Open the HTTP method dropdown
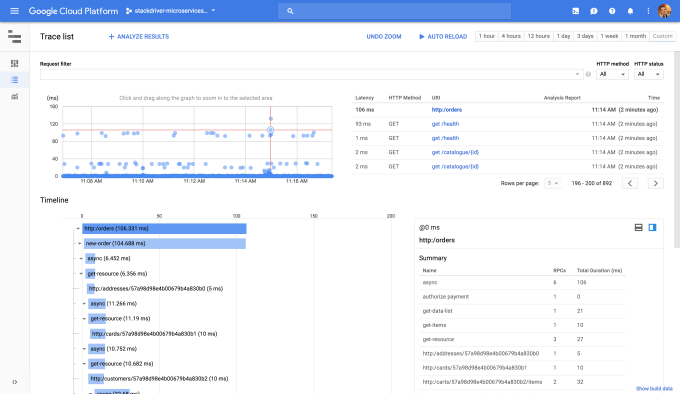This screenshot has width=680, height=394. pyautogui.click(x=612, y=74)
